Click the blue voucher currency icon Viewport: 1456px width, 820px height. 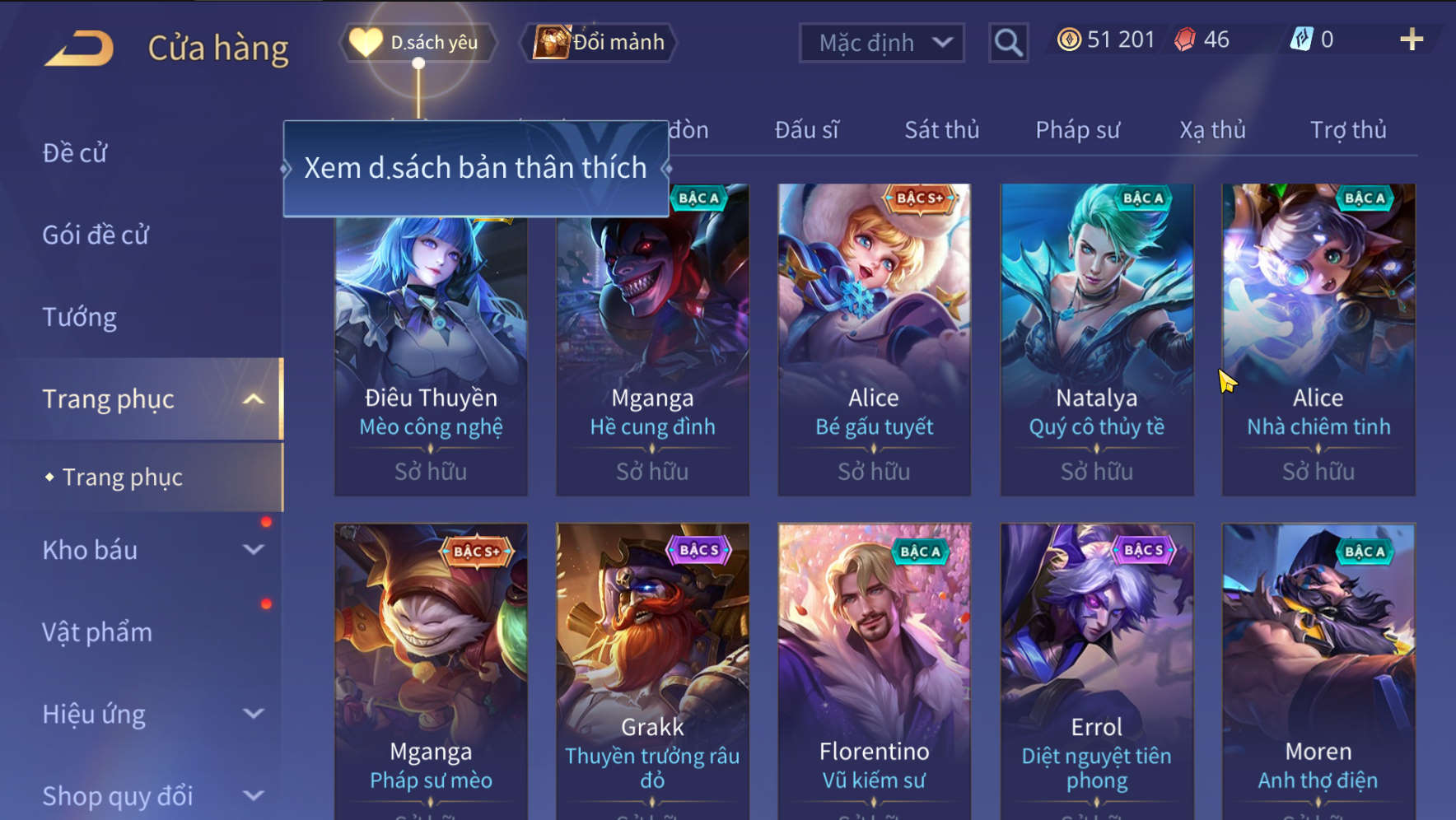point(1301,39)
